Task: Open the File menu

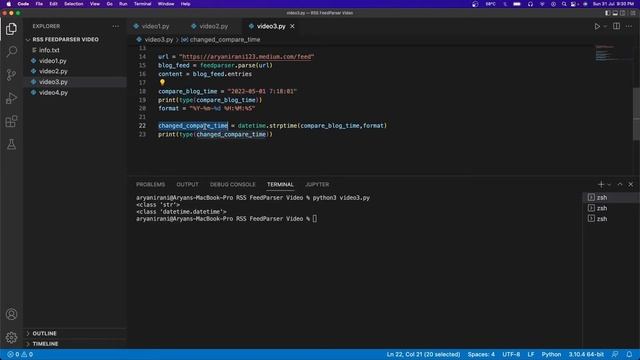Action: pos(39,4)
